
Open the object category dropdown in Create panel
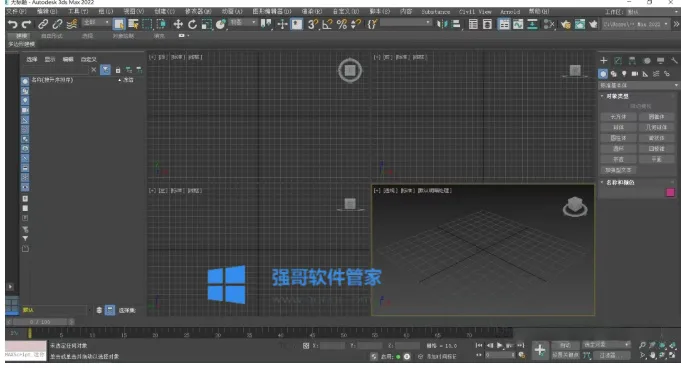[638, 86]
